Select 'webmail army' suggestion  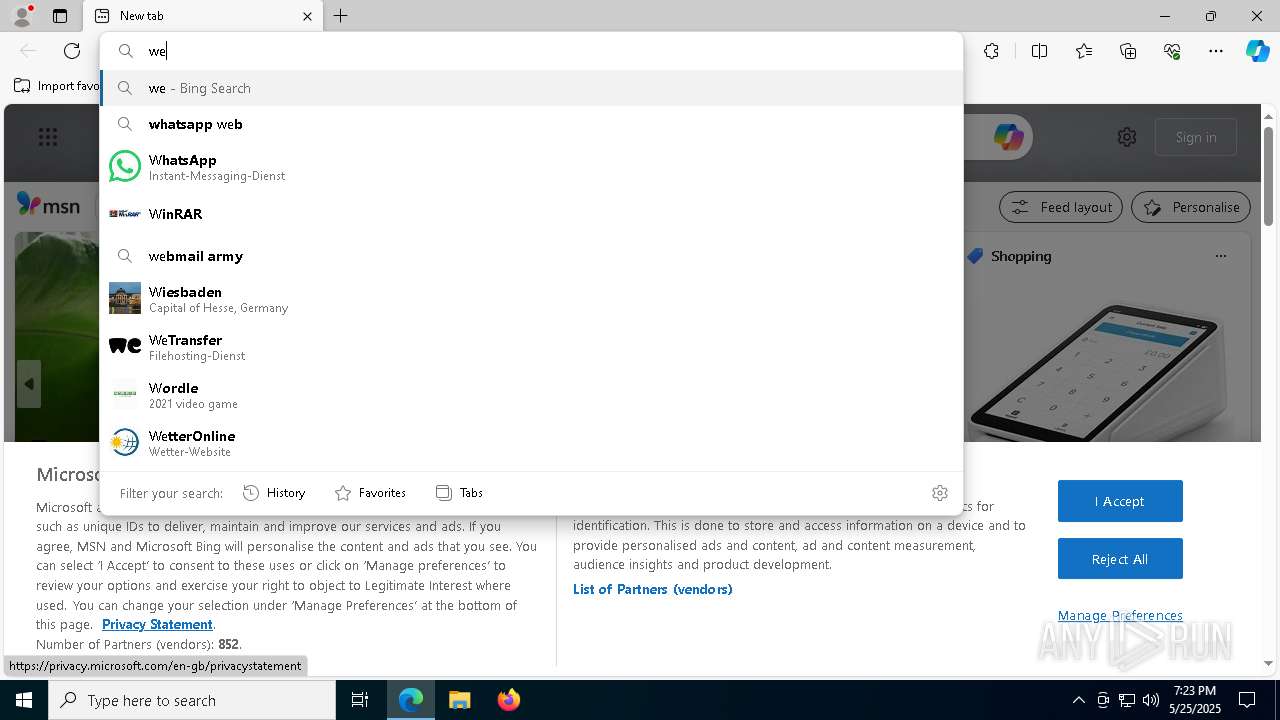[531, 256]
